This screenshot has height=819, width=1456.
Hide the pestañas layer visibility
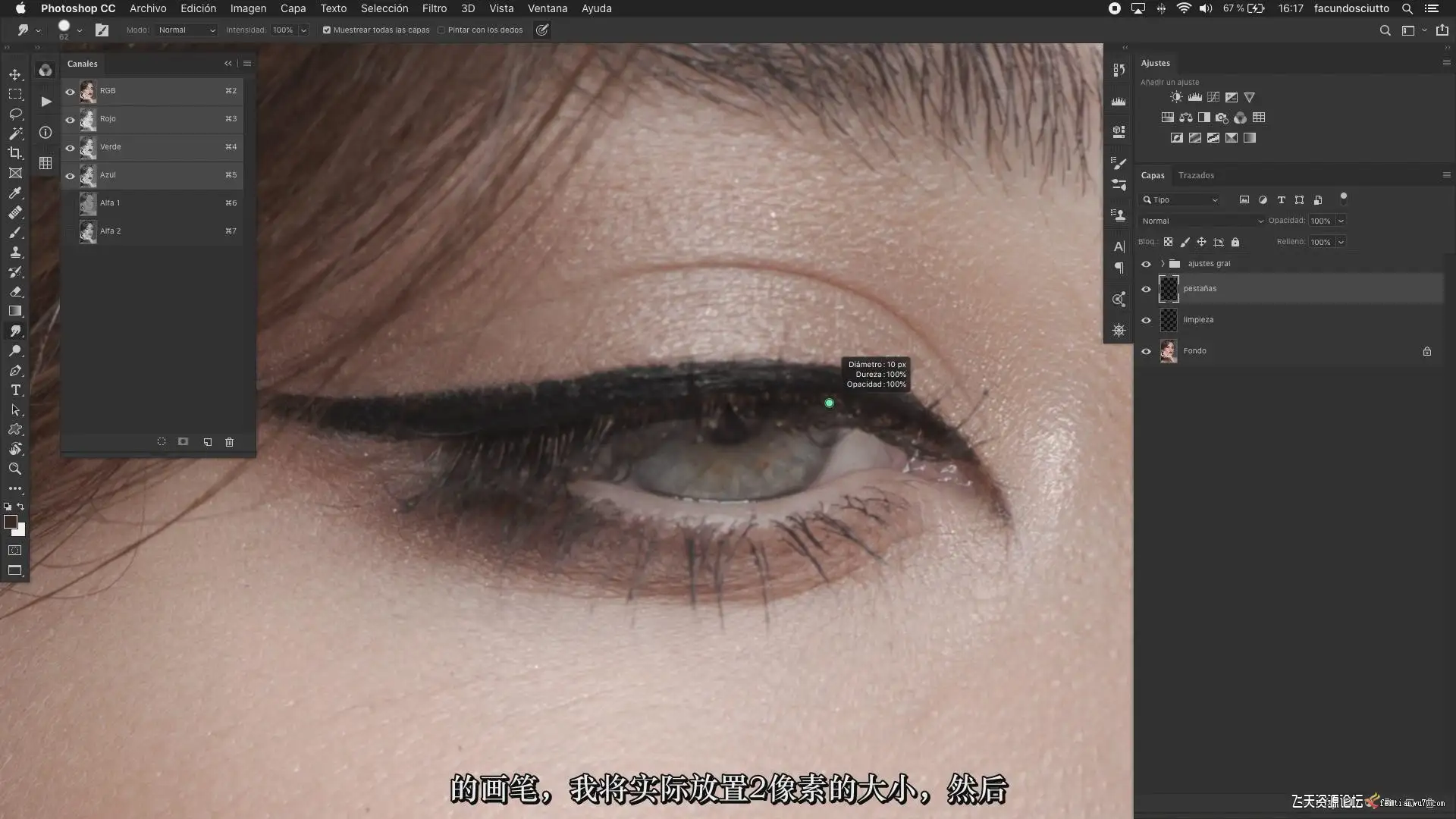(1146, 289)
